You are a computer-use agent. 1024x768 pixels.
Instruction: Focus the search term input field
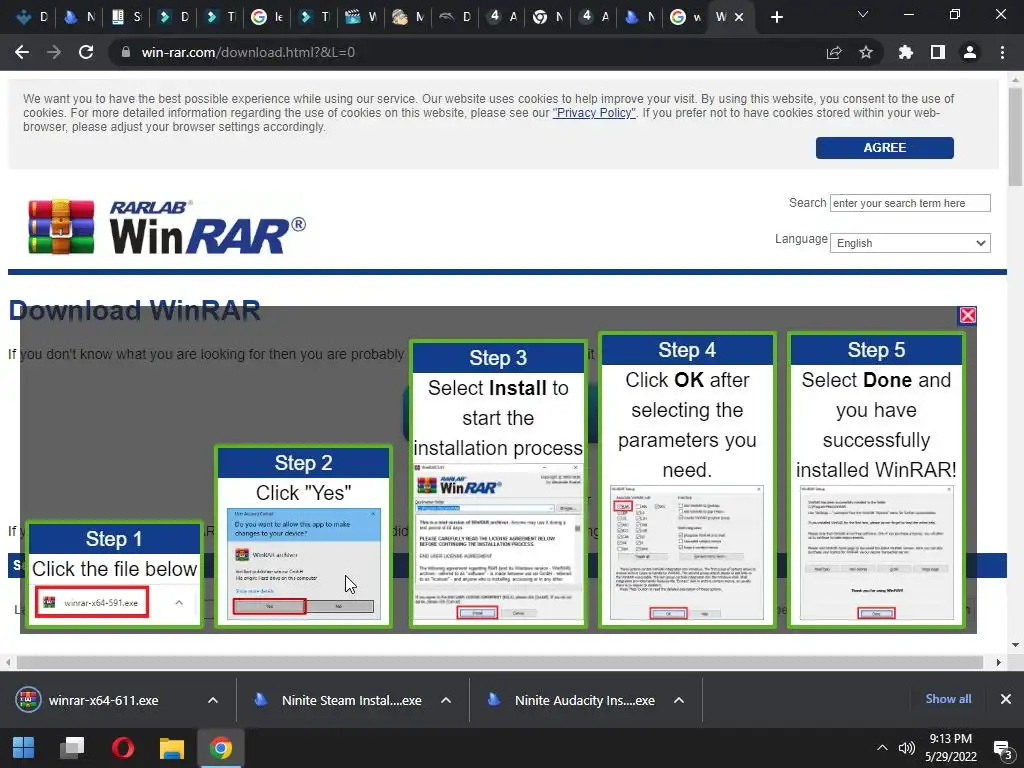(x=910, y=203)
